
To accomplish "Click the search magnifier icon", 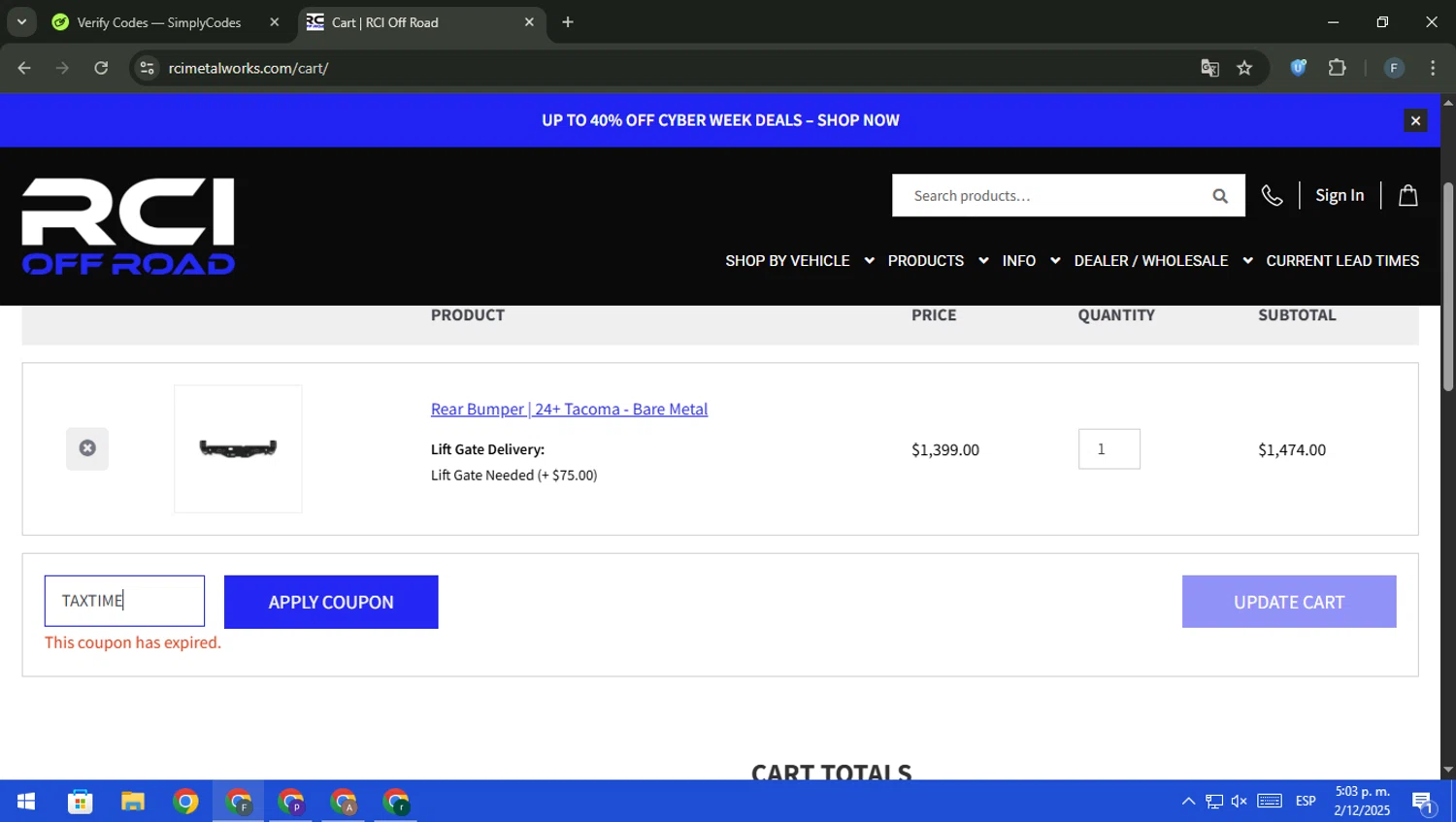I will (x=1220, y=196).
